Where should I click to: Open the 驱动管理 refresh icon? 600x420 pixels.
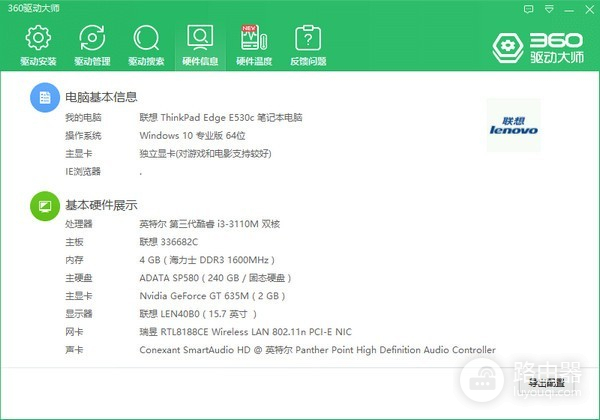click(92, 37)
